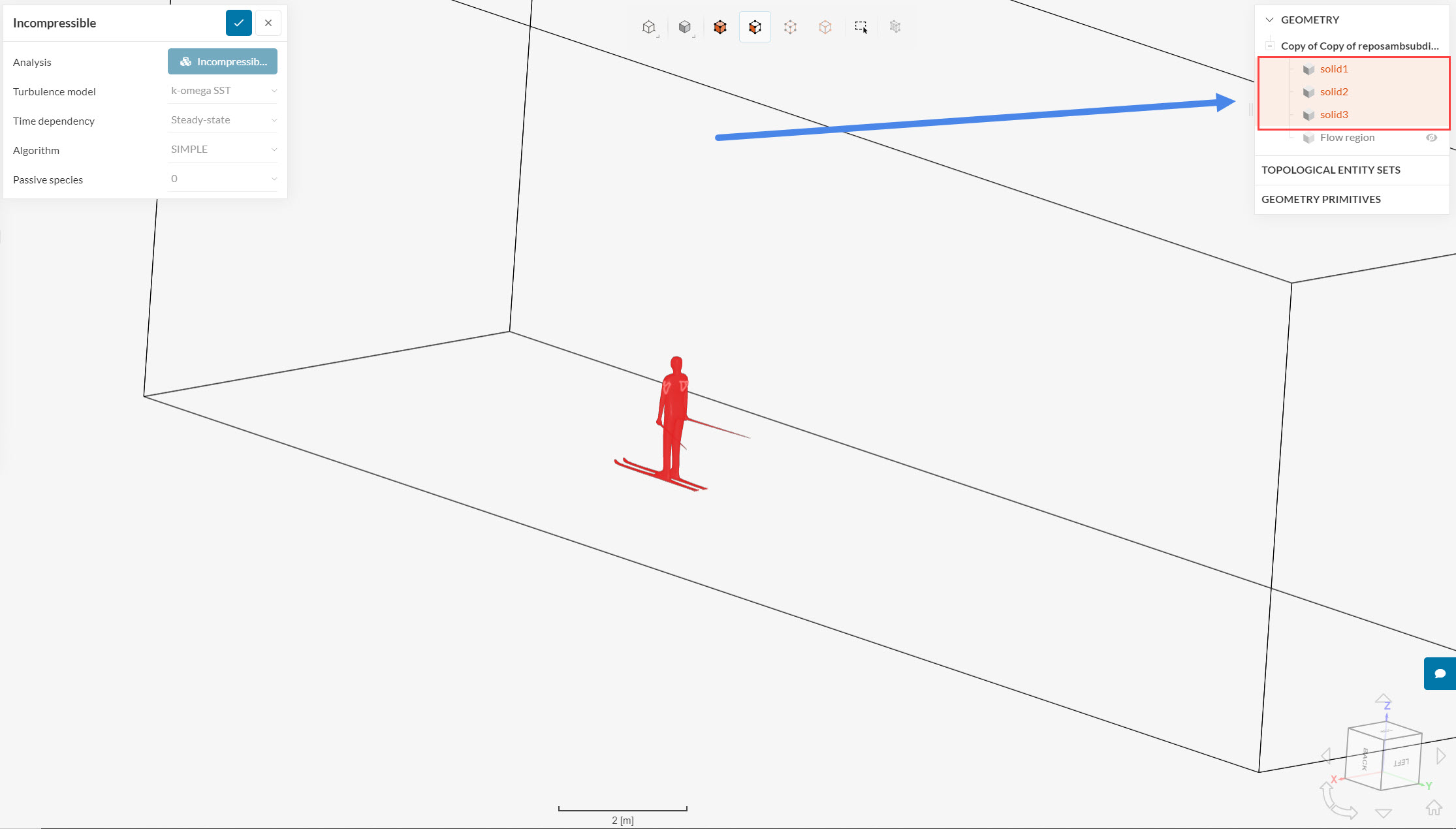This screenshot has height=829, width=1456.
Task: Click the Incompressible analysis type button
Action: coord(223,61)
